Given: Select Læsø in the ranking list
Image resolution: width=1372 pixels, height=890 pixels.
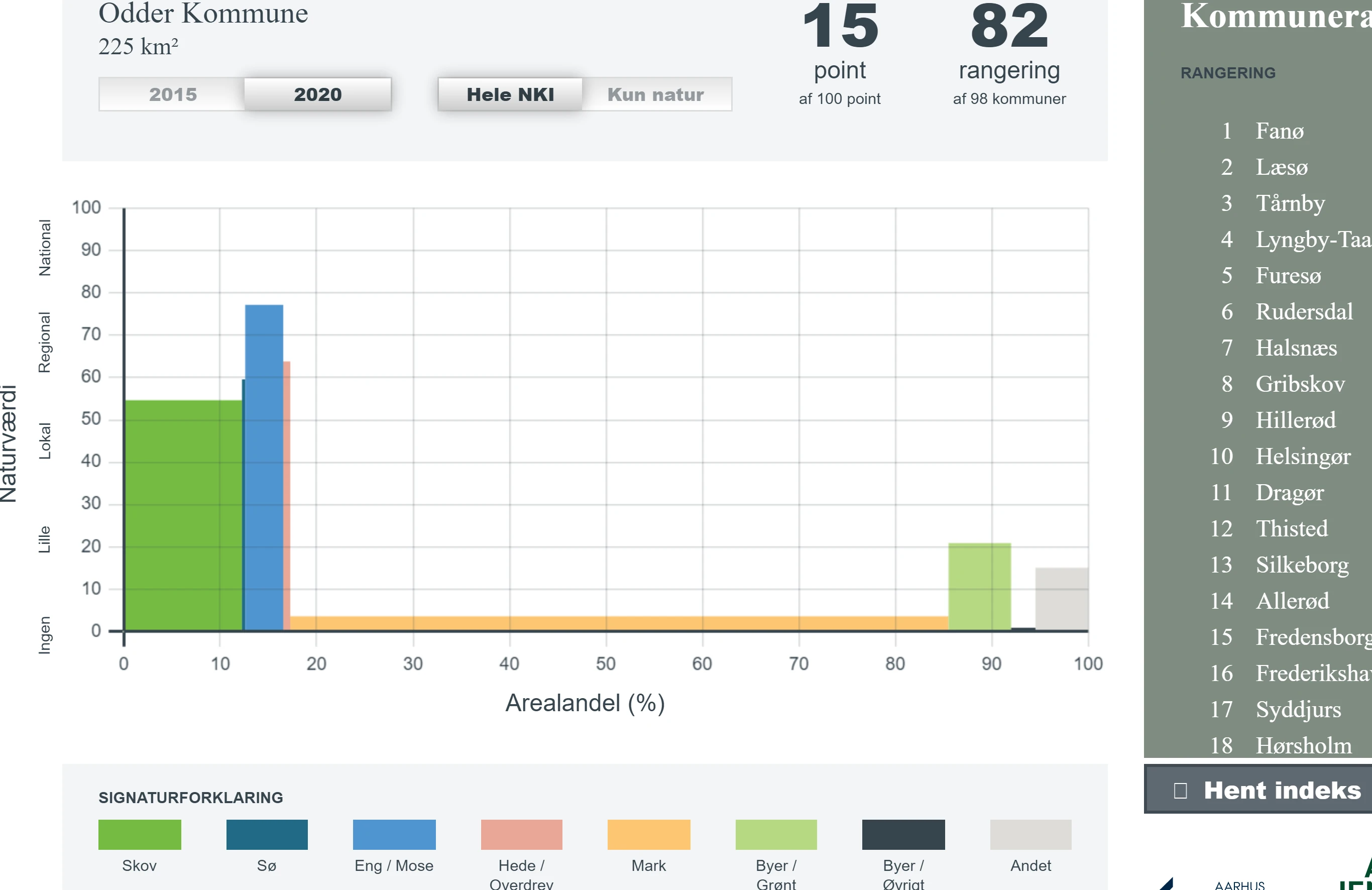Looking at the screenshot, I should pos(1282,167).
